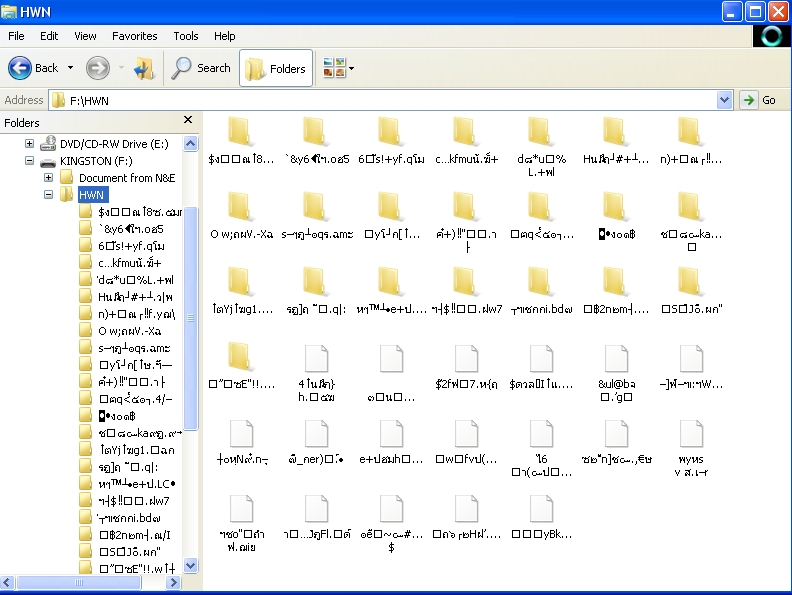Open the File menu
Viewport: 792px width, 595px height.
coord(16,36)
